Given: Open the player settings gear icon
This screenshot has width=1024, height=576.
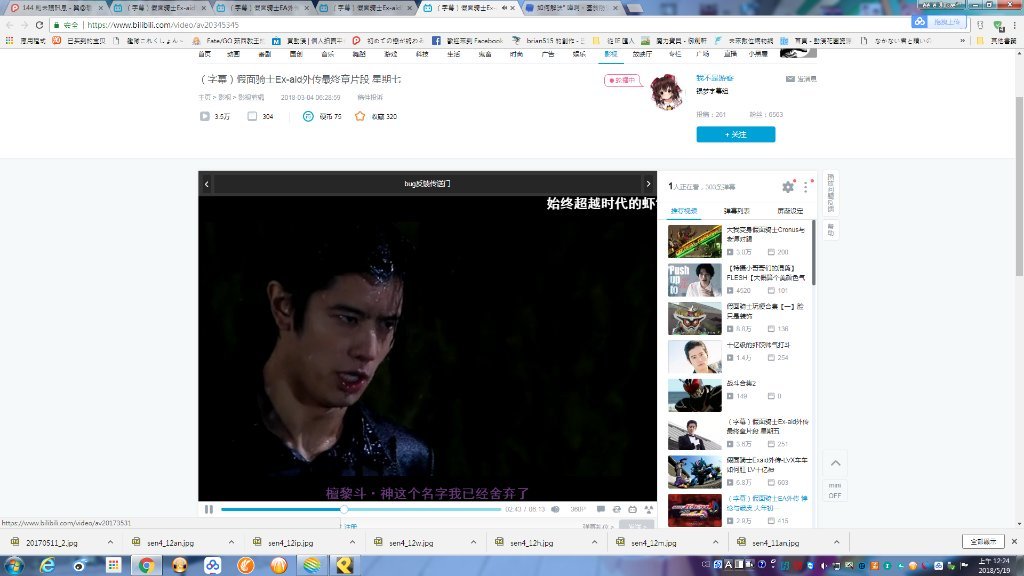Looking at the screenshot, I should 788,187.
